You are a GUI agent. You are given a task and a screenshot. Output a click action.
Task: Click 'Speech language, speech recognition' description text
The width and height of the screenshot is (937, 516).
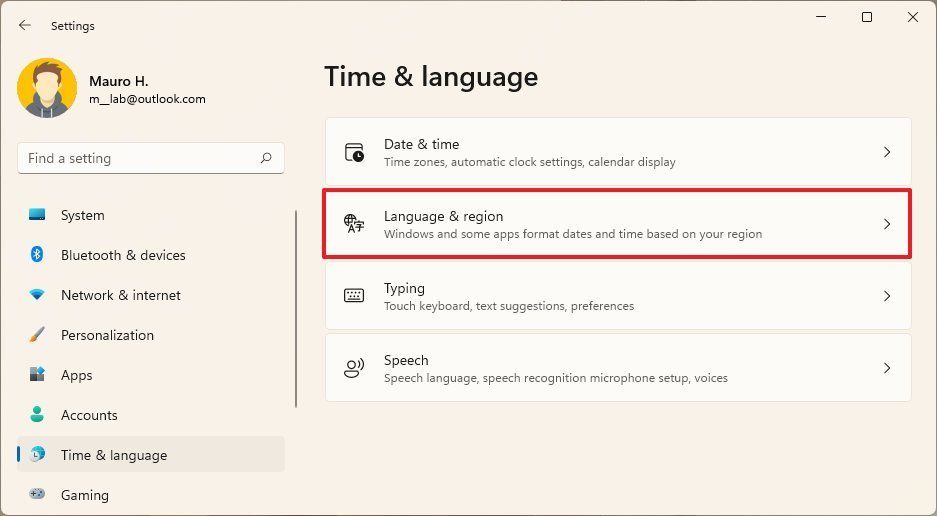click(556, 378)
